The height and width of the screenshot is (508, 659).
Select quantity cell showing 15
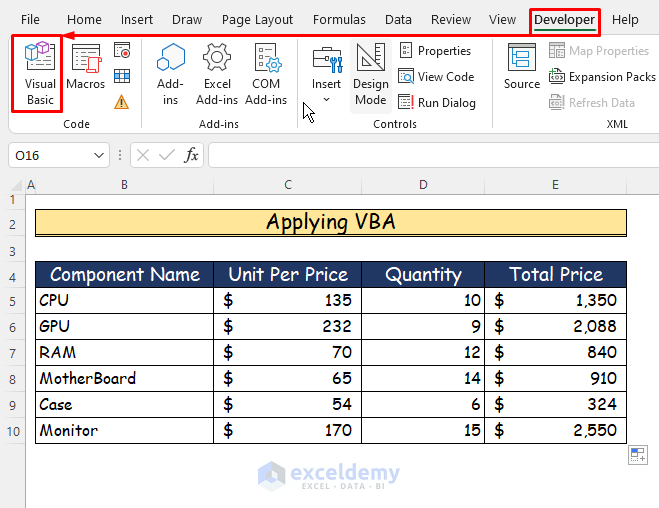(423, 431)
